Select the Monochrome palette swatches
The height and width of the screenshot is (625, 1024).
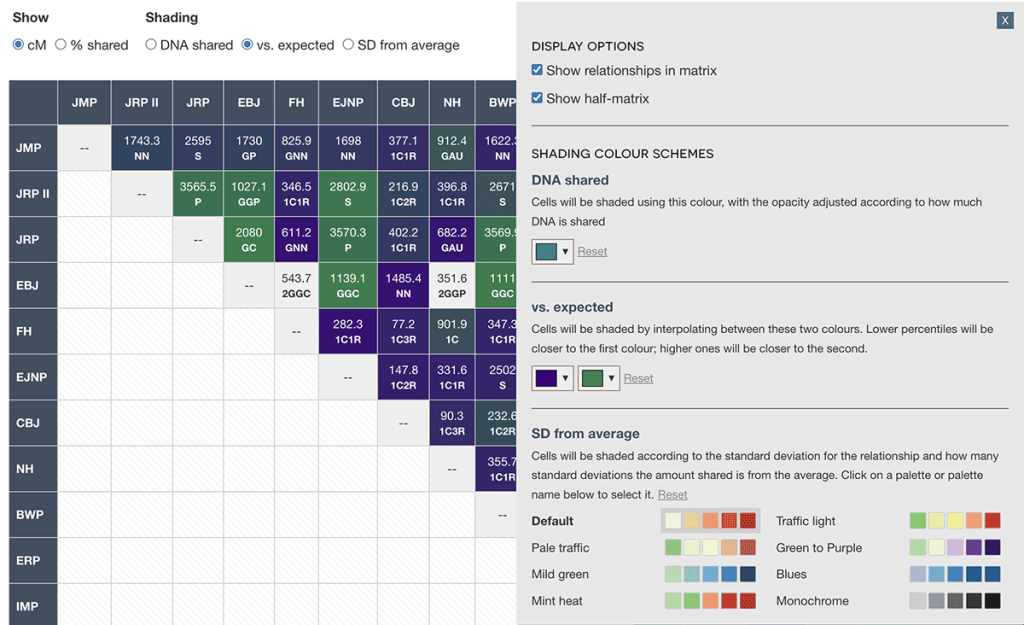[954, 601]
